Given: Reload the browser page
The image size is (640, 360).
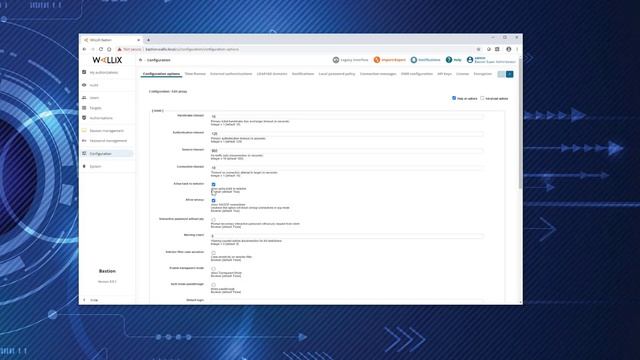Looking at the screenshot, I should (x=101, y=49).
